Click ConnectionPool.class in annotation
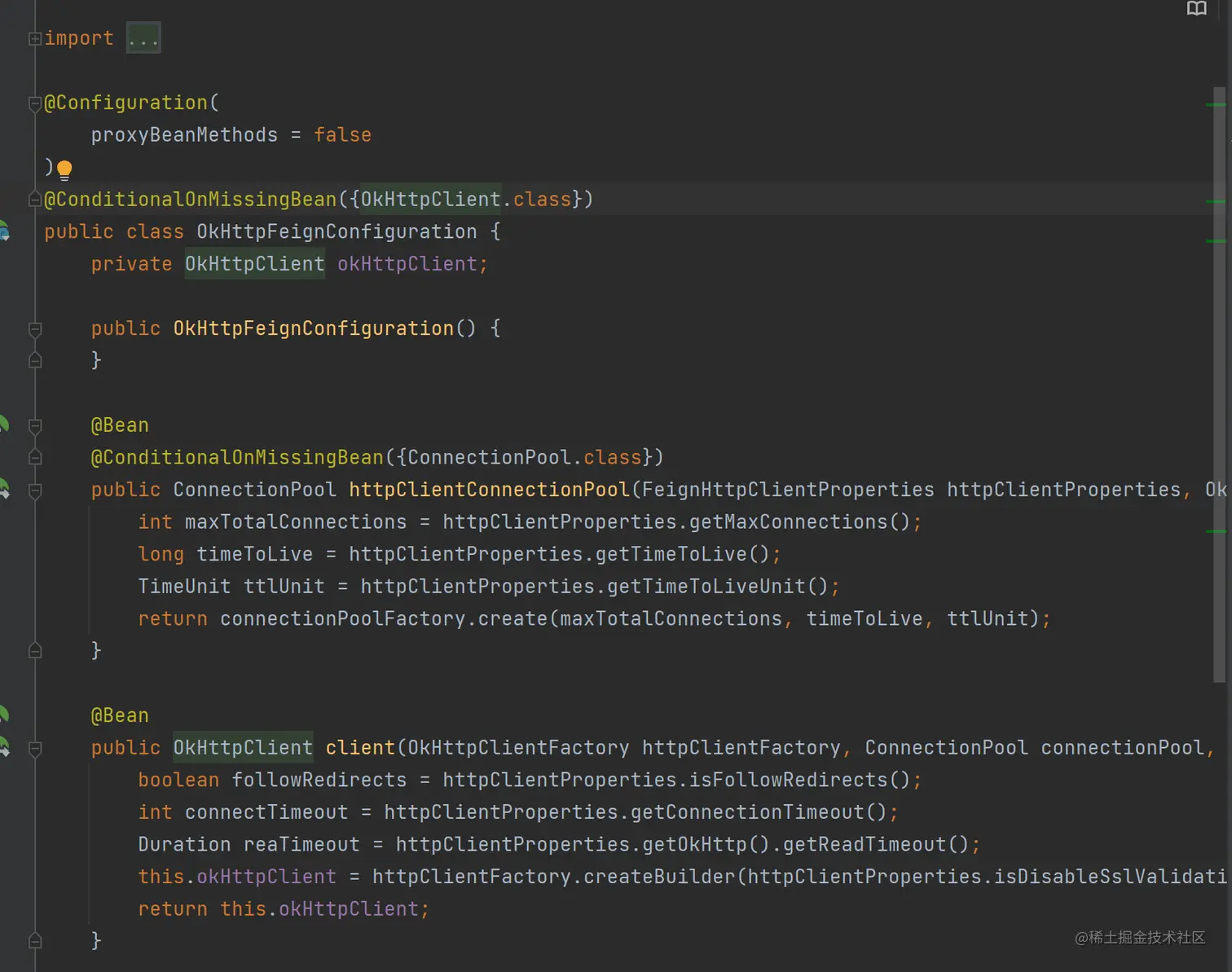This screenshot has width=1232, height=972. click(x=525, y=457)
